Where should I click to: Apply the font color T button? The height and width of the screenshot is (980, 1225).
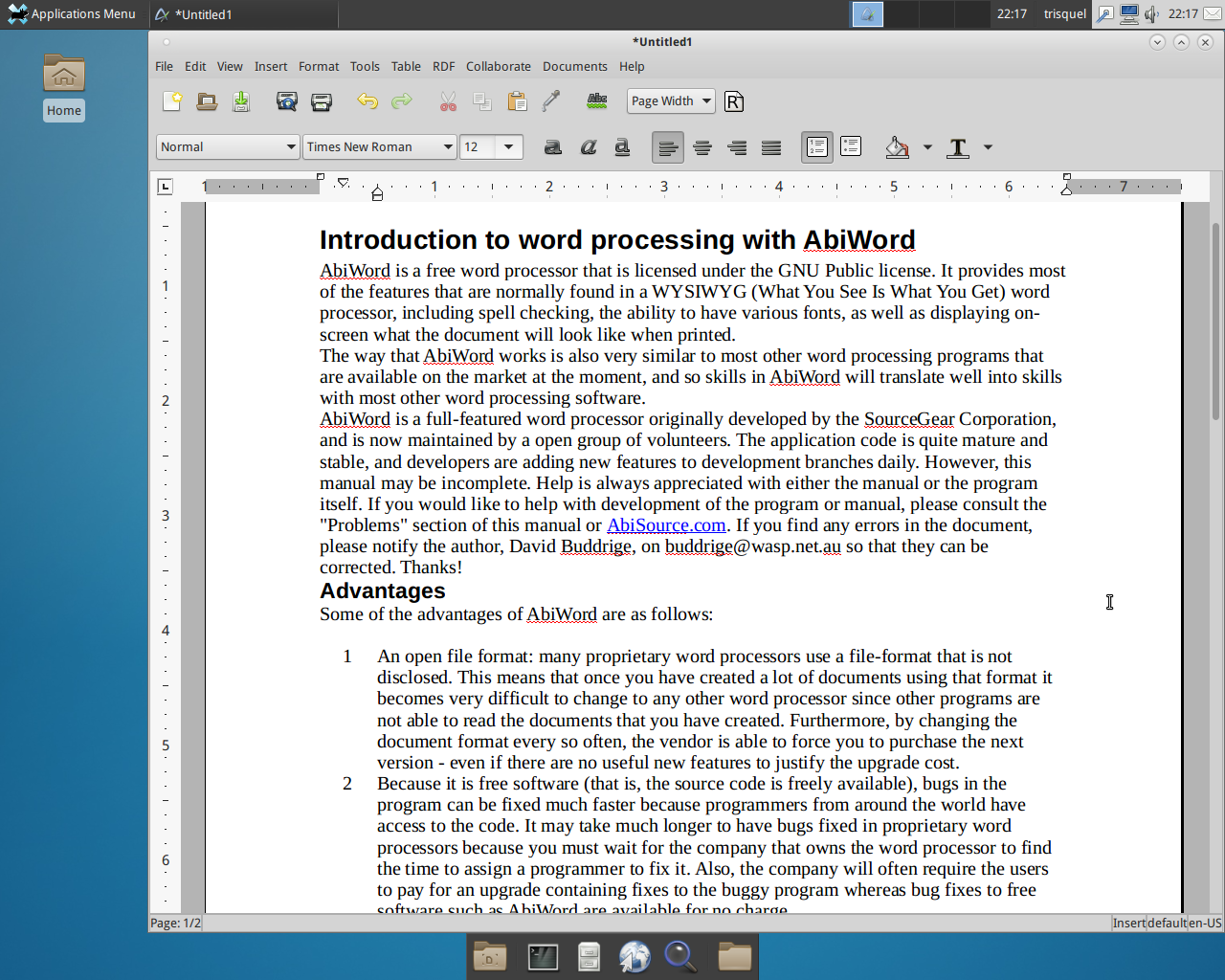point(958,147)
